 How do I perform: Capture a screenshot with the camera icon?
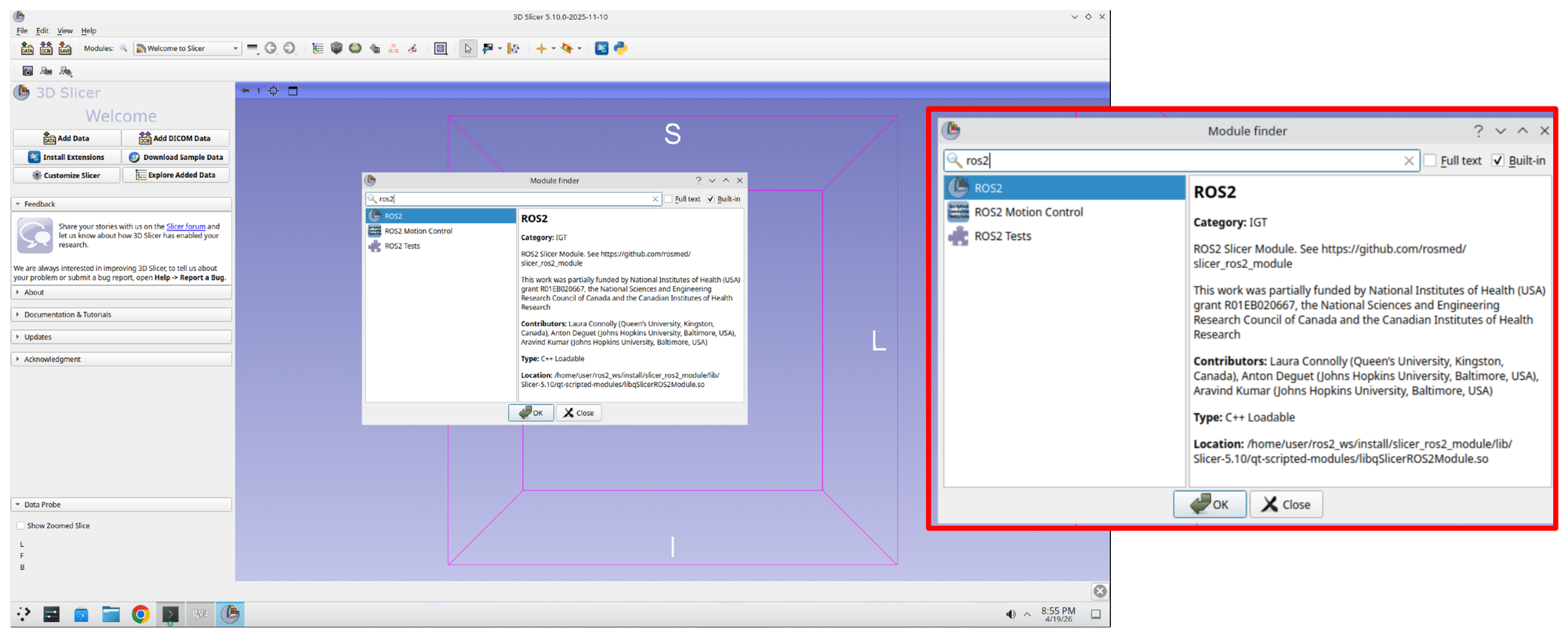27,71
